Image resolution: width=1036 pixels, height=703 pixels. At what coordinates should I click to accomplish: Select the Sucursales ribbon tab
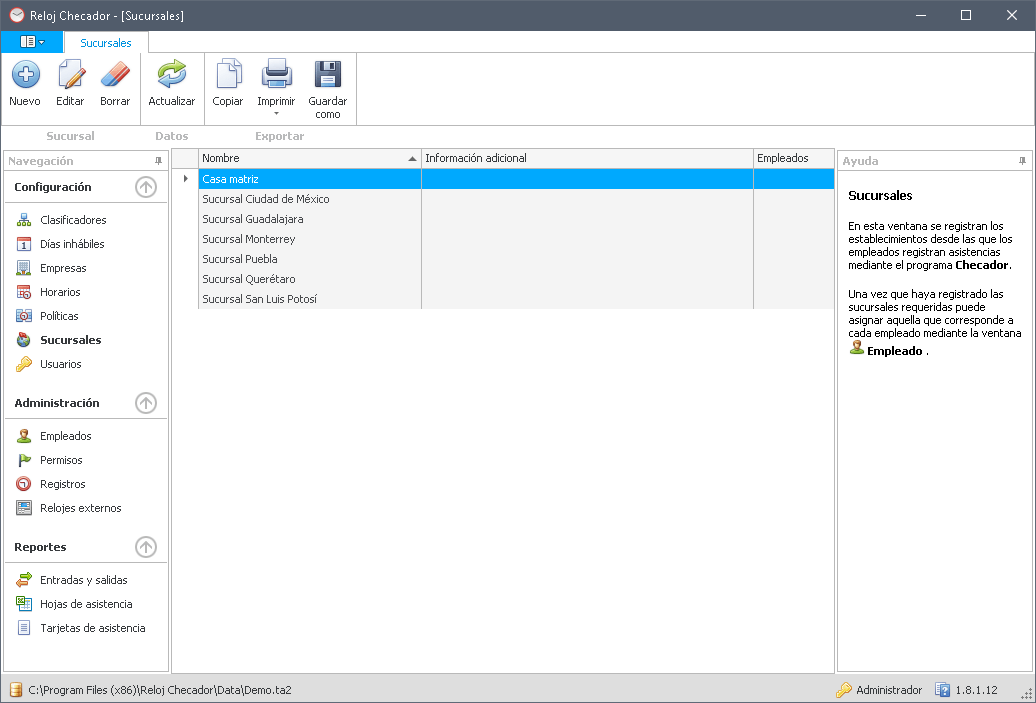106,43
